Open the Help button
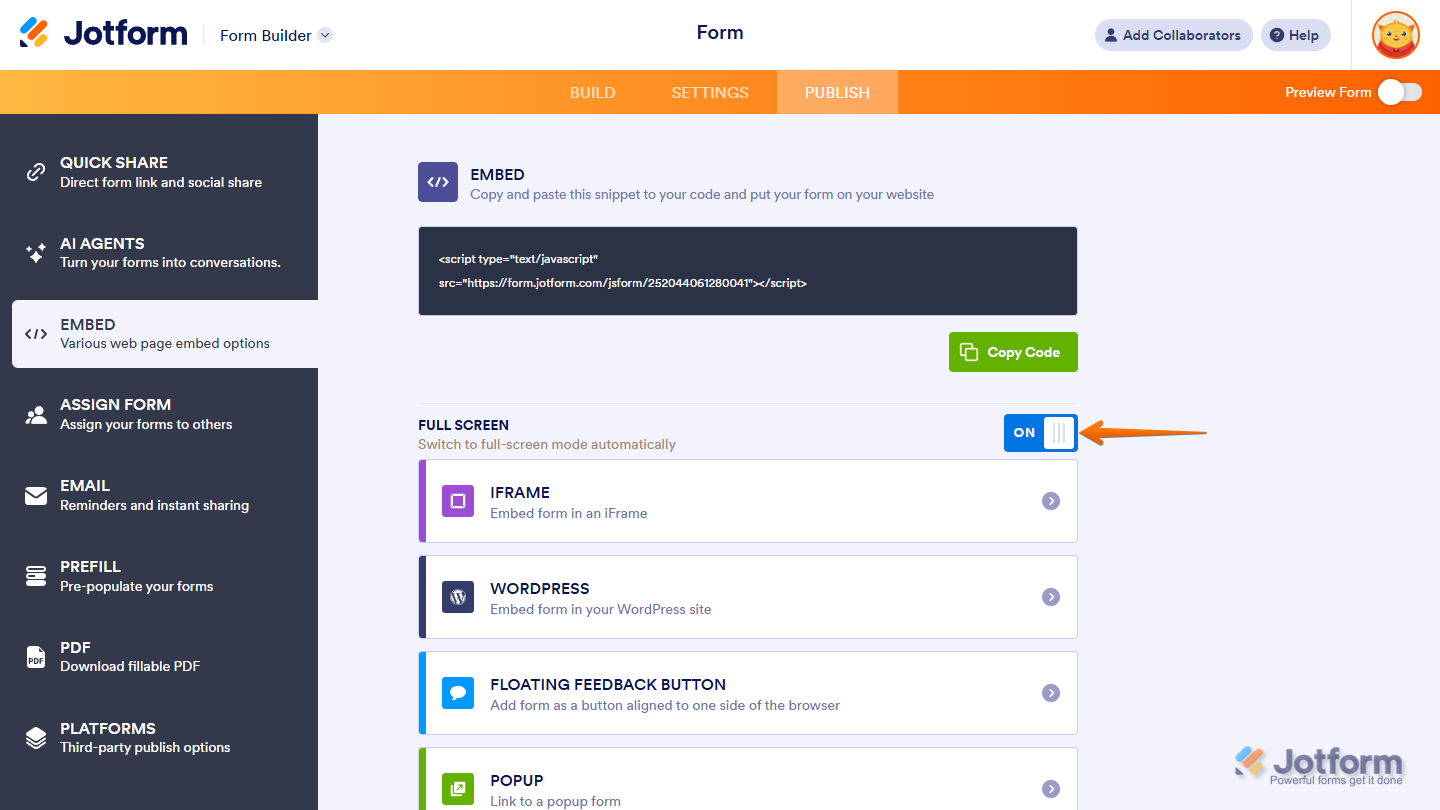Image resolution: width=1440 pixels, height=810 pixels. (x=1296, y=35)
